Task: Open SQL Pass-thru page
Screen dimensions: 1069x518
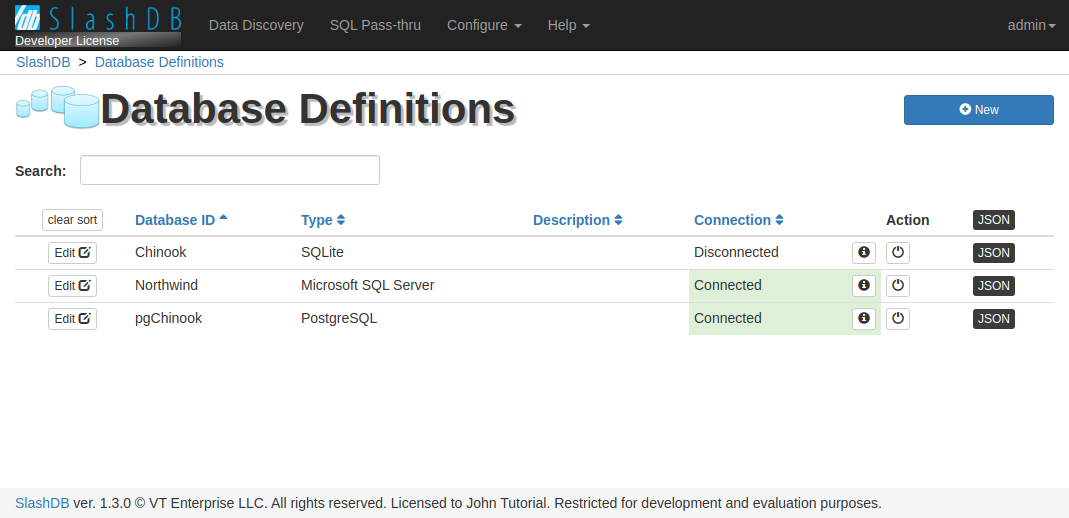Action: (x=376, y=25)
